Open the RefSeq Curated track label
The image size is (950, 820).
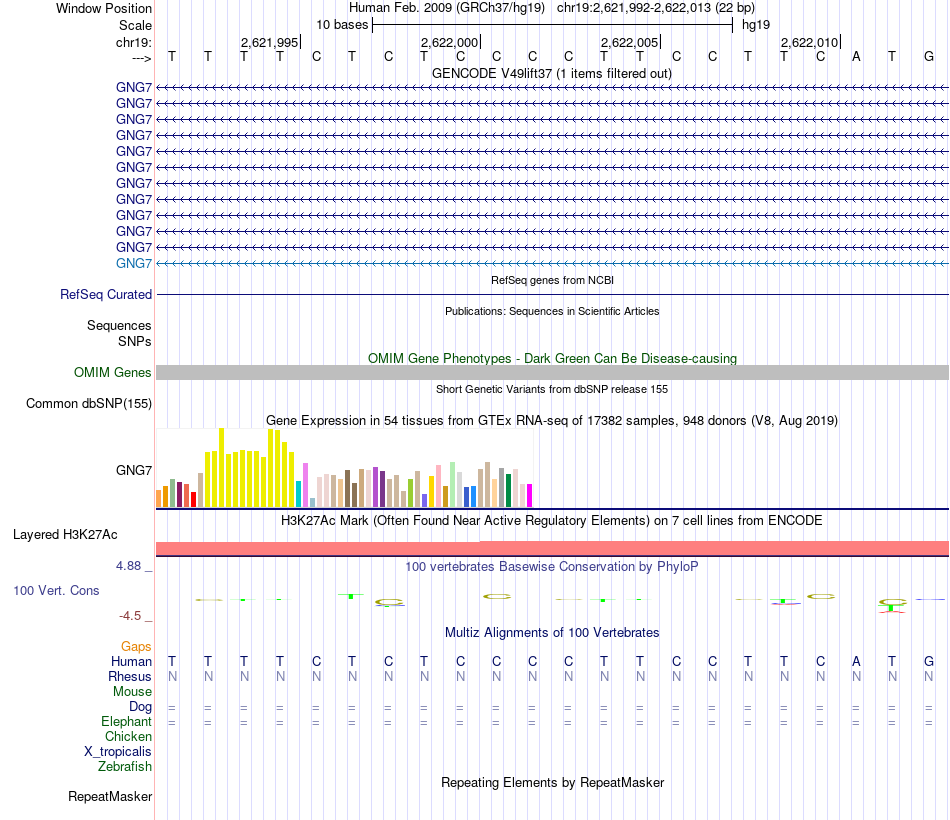(x=106, y=295)
